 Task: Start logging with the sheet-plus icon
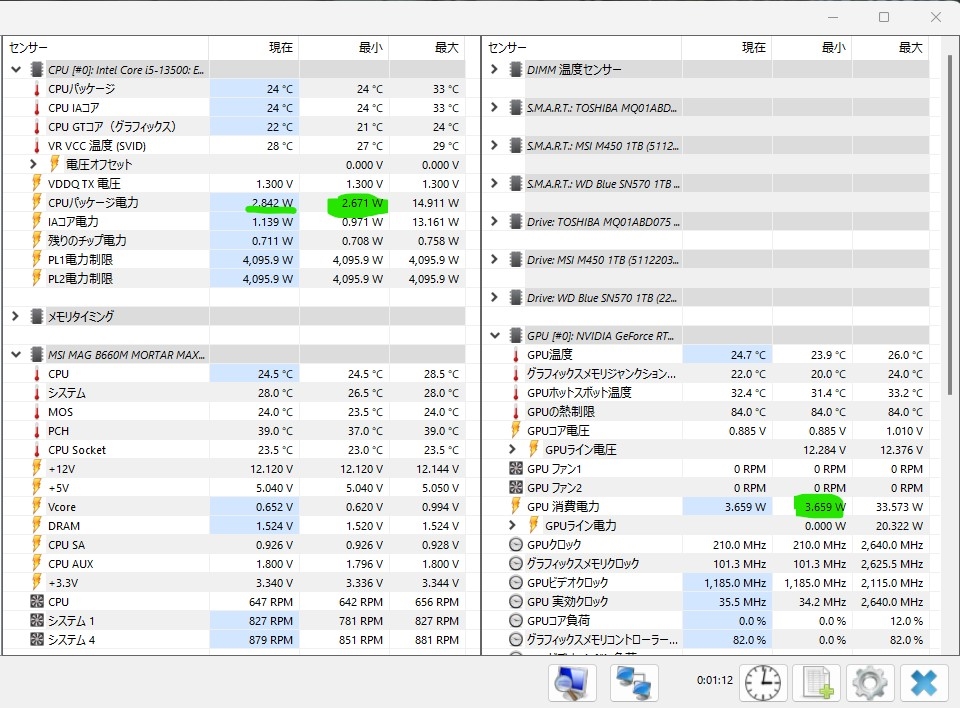(x=816, y=682)
